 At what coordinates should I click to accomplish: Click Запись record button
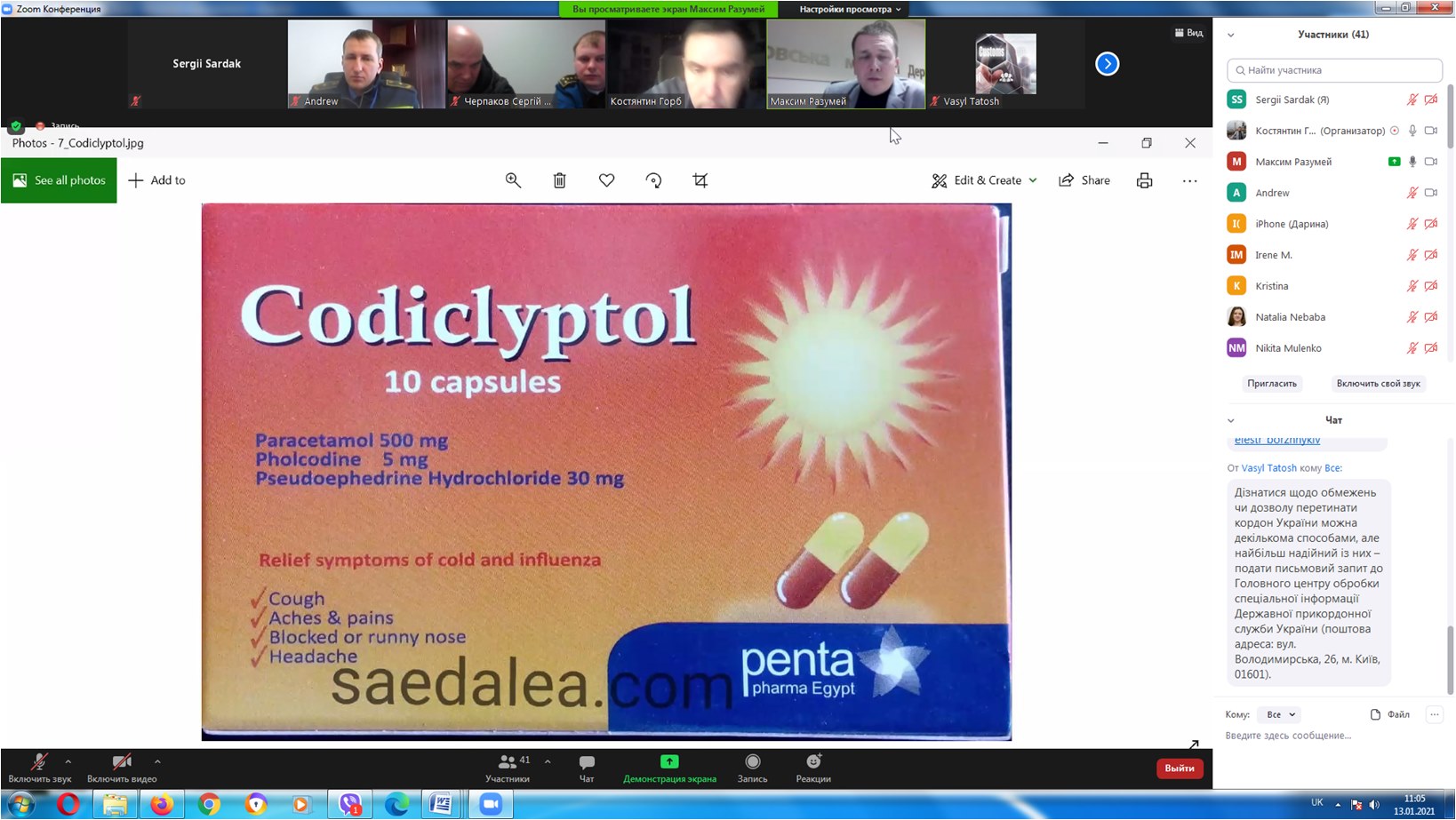(753, 768)
